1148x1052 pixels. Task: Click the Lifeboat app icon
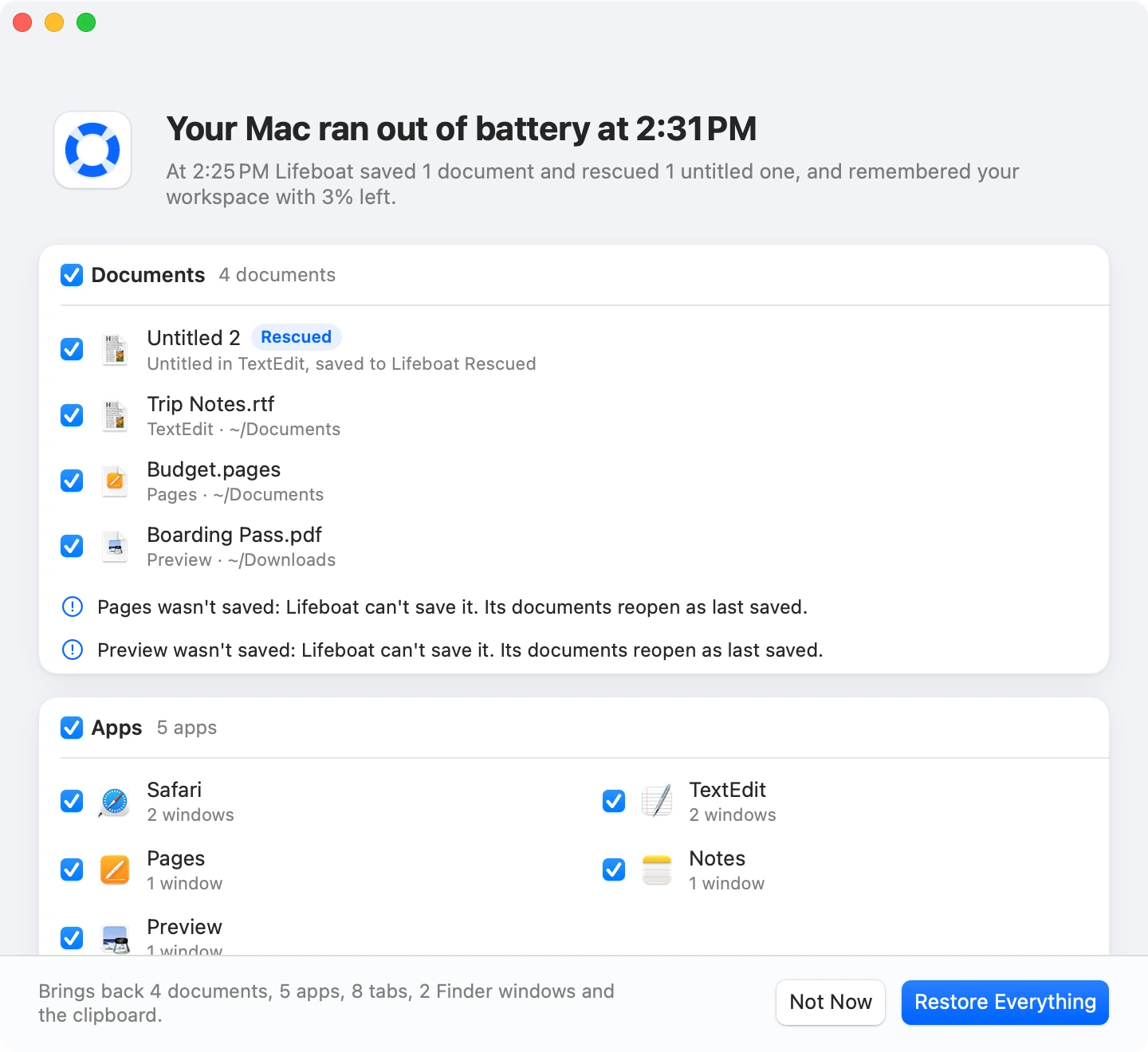pos(92,150)
